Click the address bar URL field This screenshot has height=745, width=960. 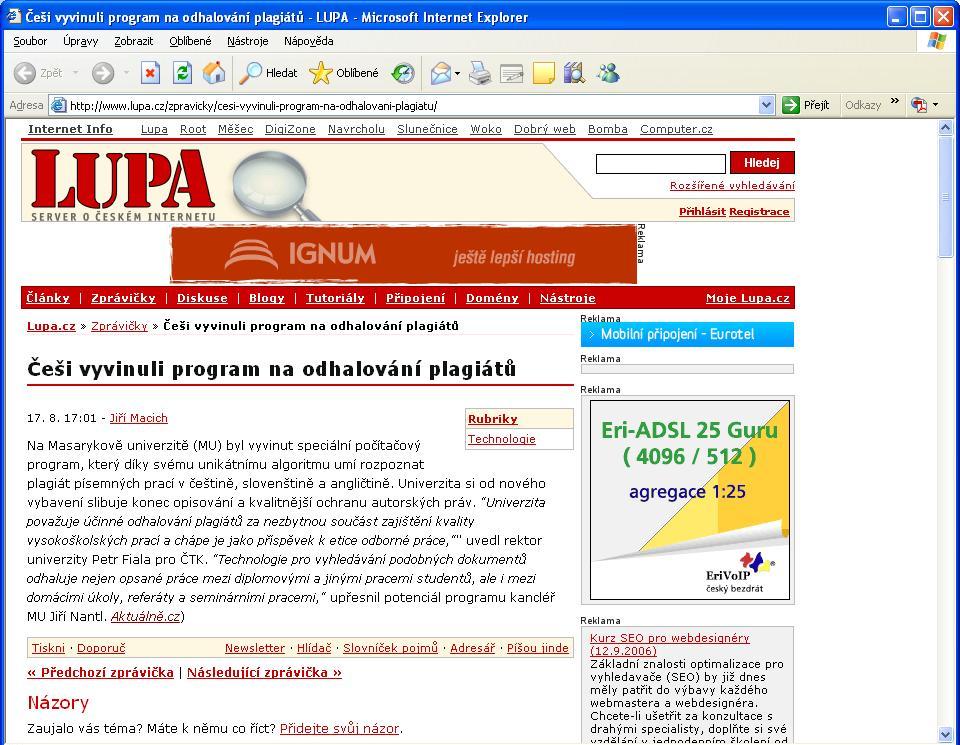click(x=413, y=105)
